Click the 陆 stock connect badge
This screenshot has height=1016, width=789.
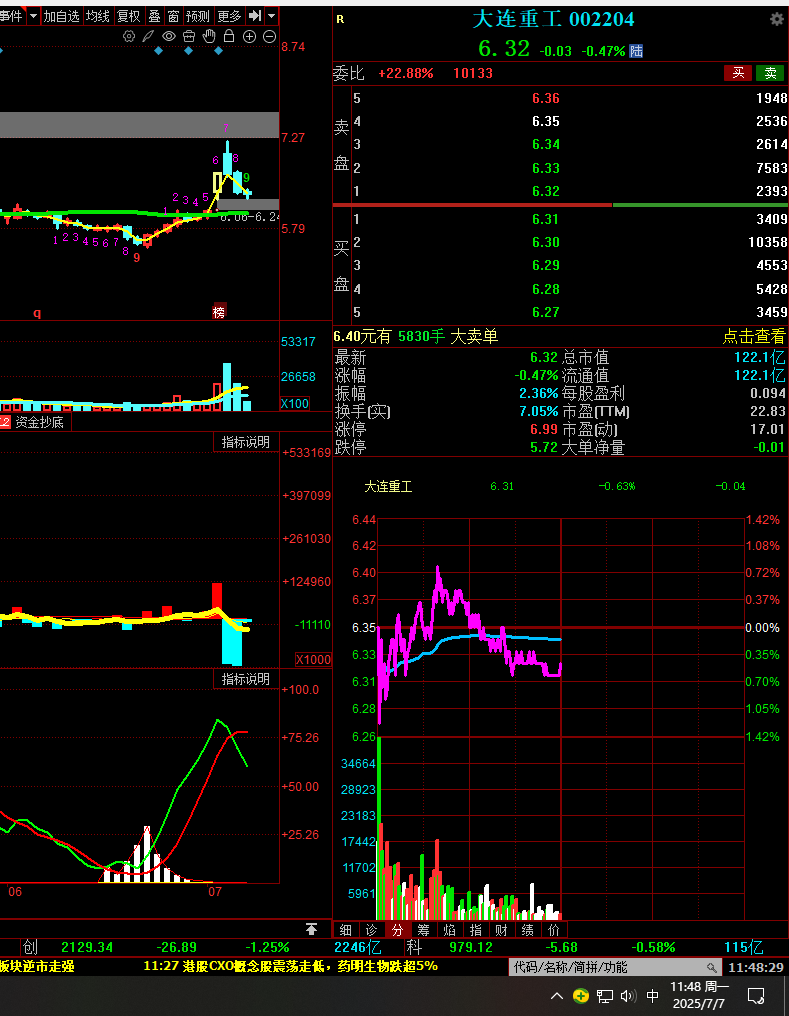click(x=636, y=51)
